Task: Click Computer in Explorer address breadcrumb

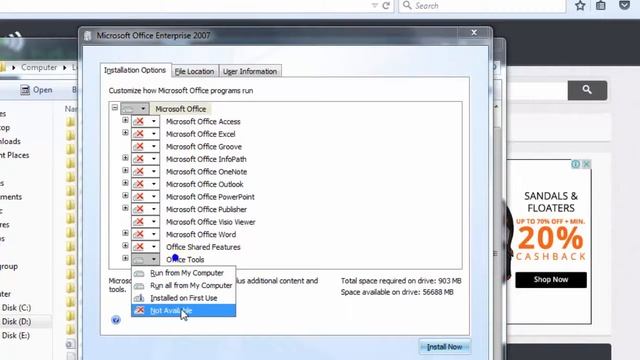Action: (39, 67)
